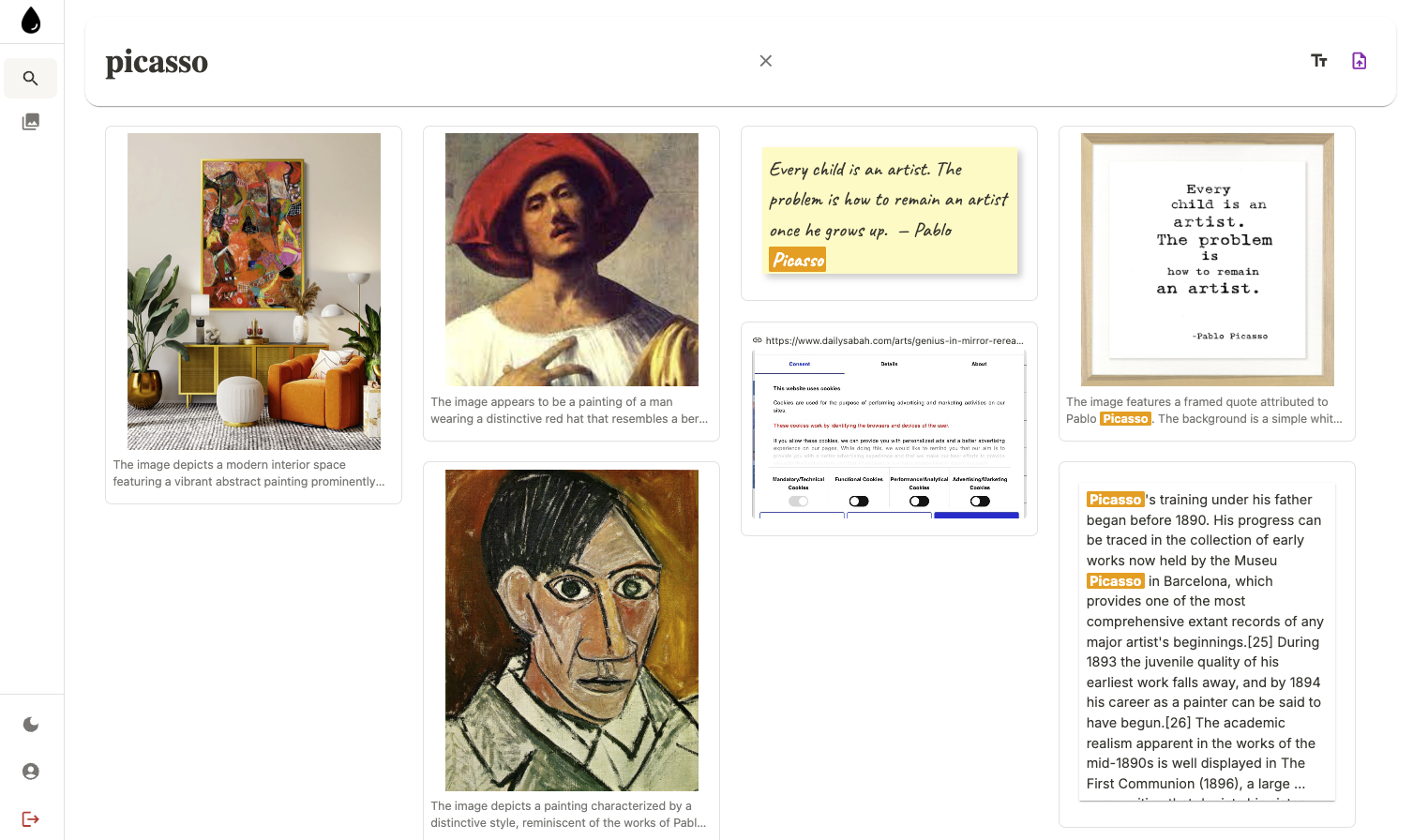
Task: Open the user account icon
Action: tap(31, 772)
